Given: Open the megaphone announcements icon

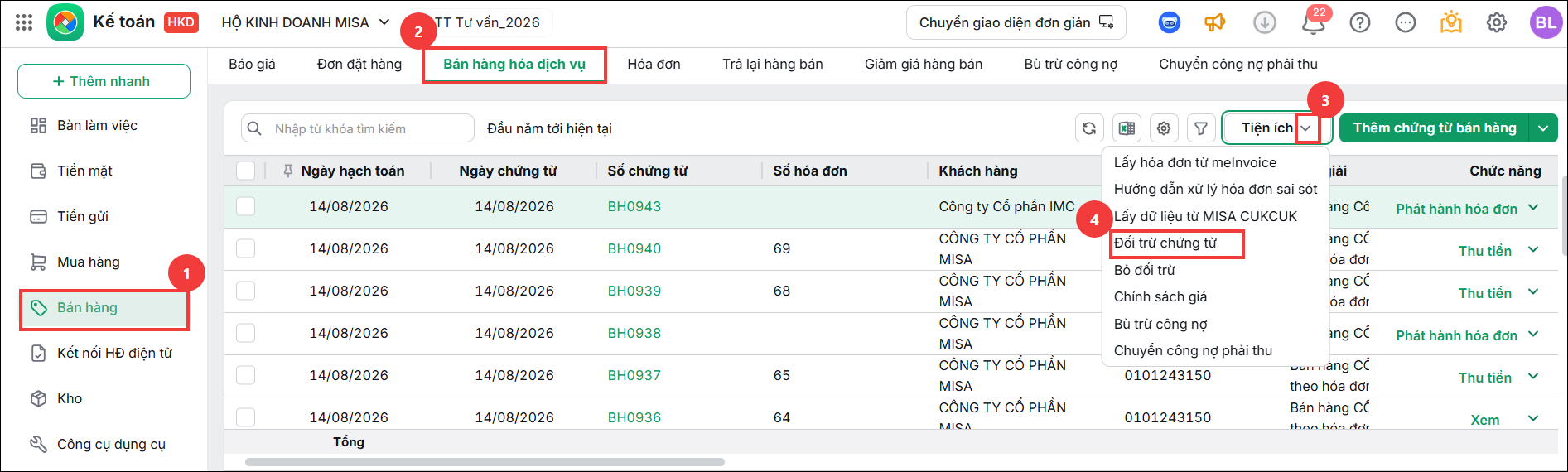Looking at the screenshot, I should [x=1215, y=23].
